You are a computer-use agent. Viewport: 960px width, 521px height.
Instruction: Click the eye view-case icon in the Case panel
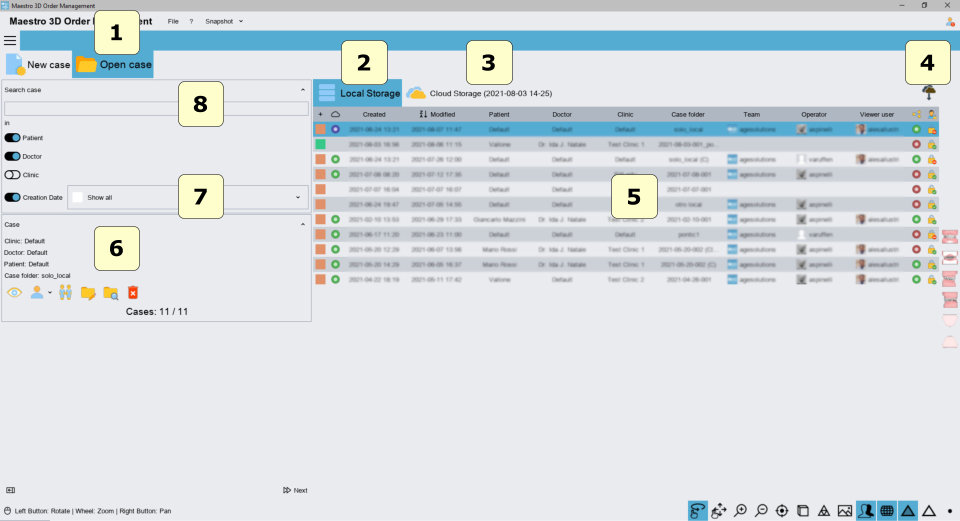[14, 293]
